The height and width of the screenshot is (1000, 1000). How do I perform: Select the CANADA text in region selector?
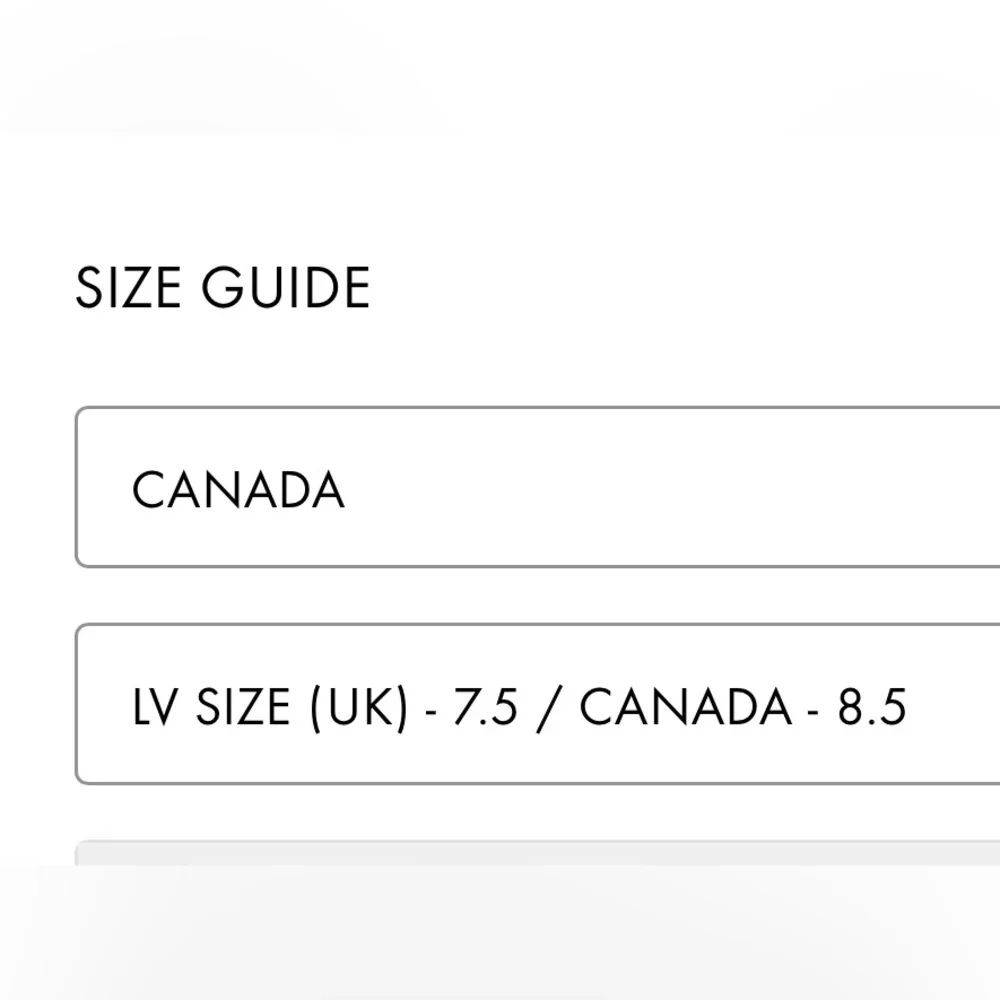(238, 490)
